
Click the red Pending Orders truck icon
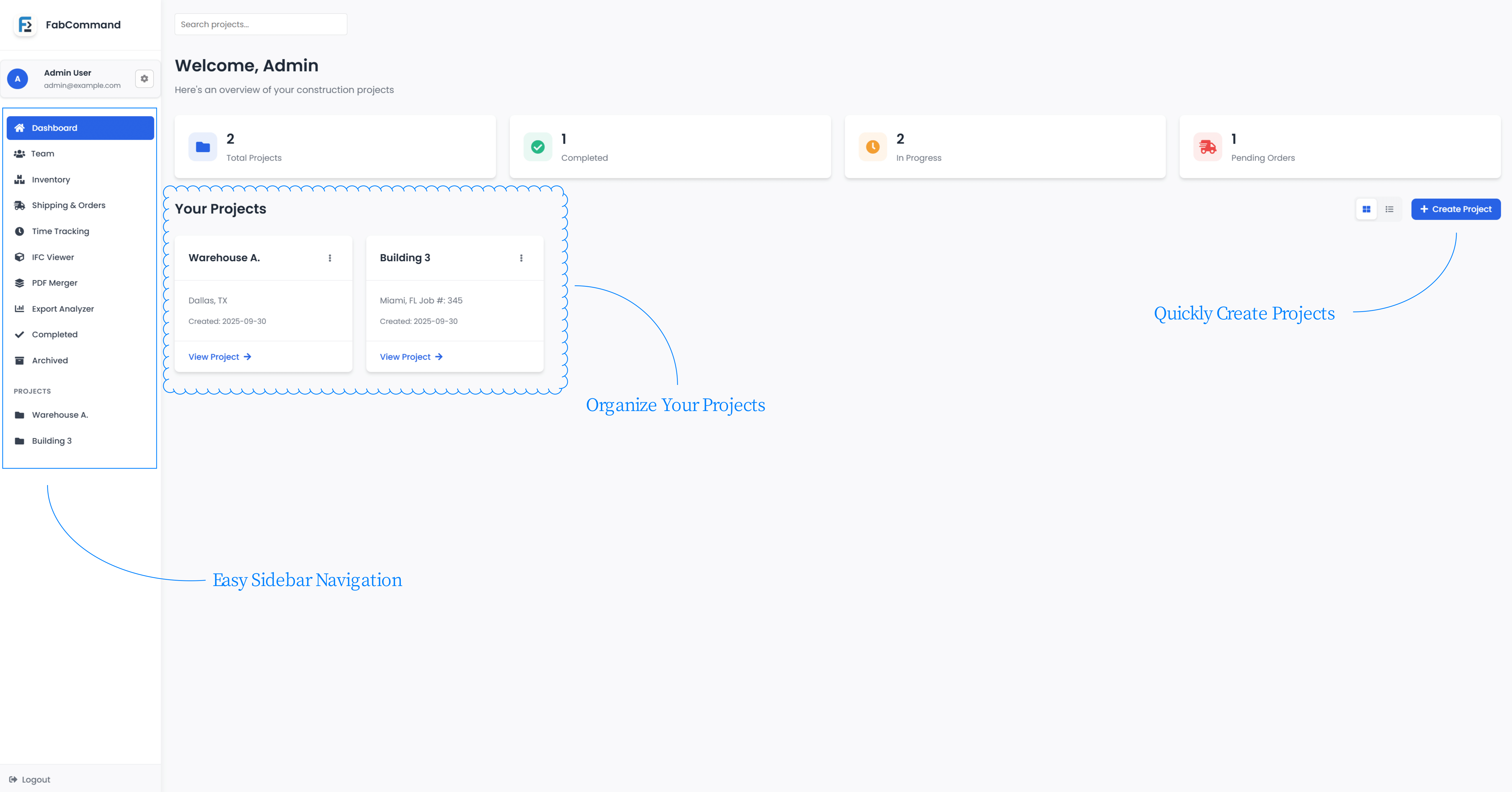pyautogui.click(x=1207, y=147)
